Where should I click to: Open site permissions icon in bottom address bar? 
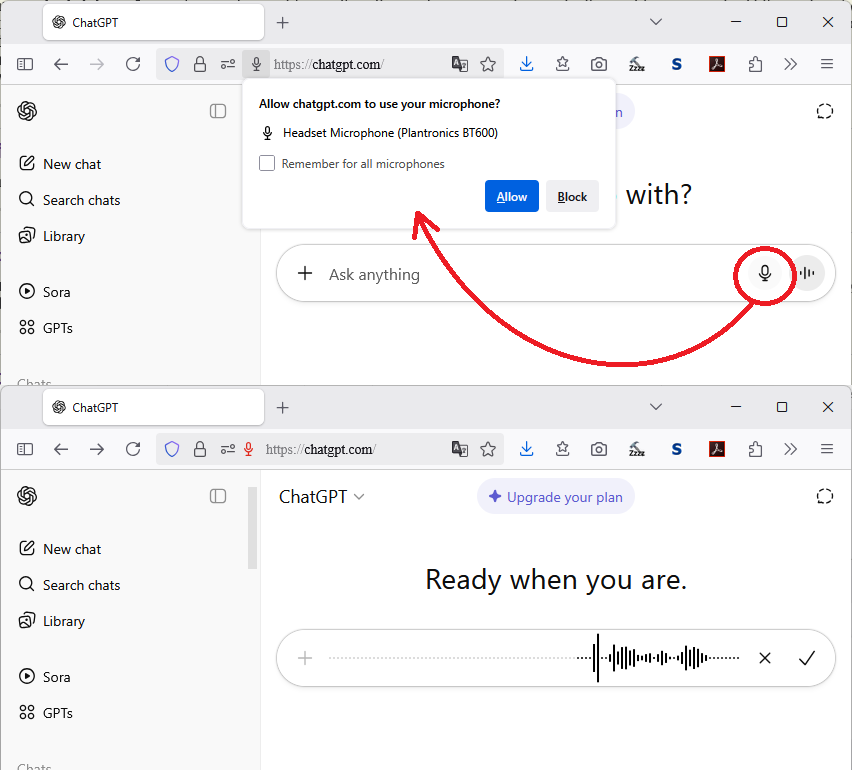coord(228,449)
